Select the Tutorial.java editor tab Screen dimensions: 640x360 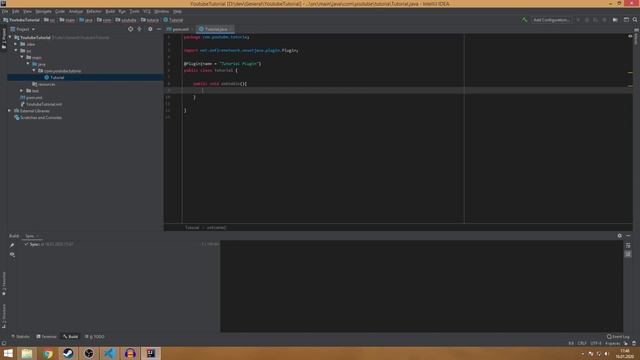216,29
